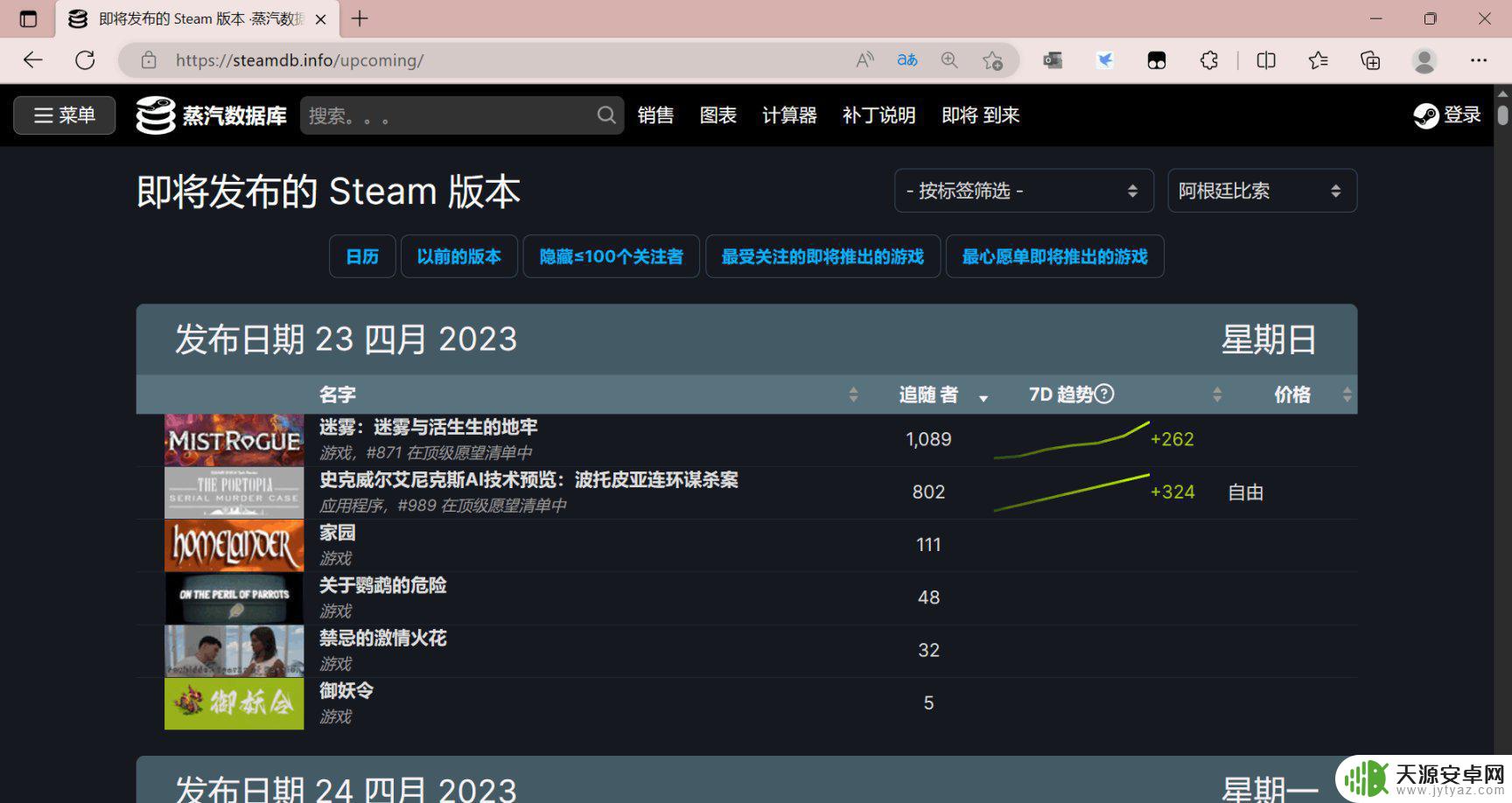Open the 波托皮亚连环谋杀案 app link
The image size is (1512, 803).
click(528, 479)
